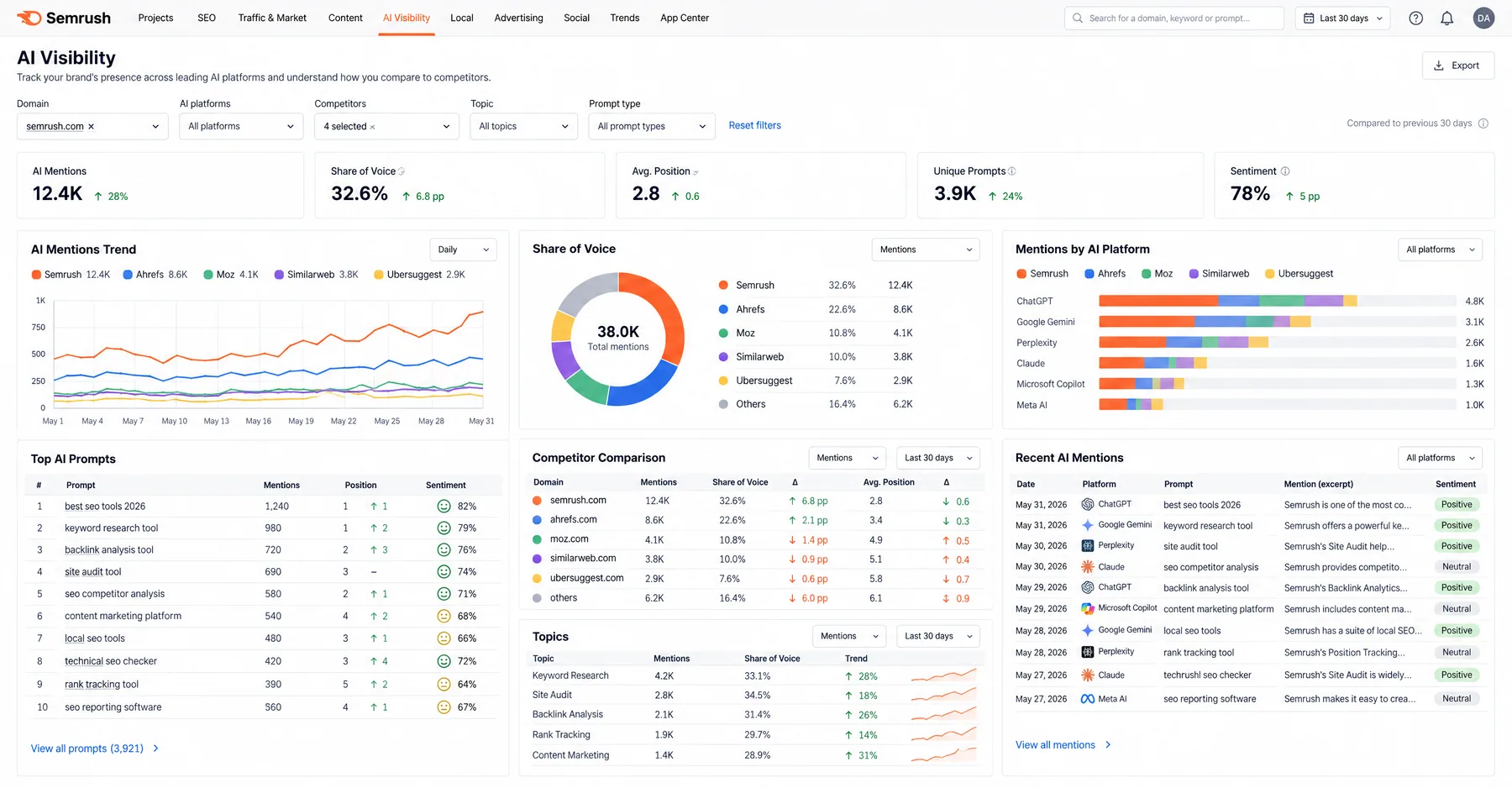The height and width of the screenshot is (788, 1512).
Task: Click the Semrush orange swatch in Share of Voice
Action: [723, 286]
